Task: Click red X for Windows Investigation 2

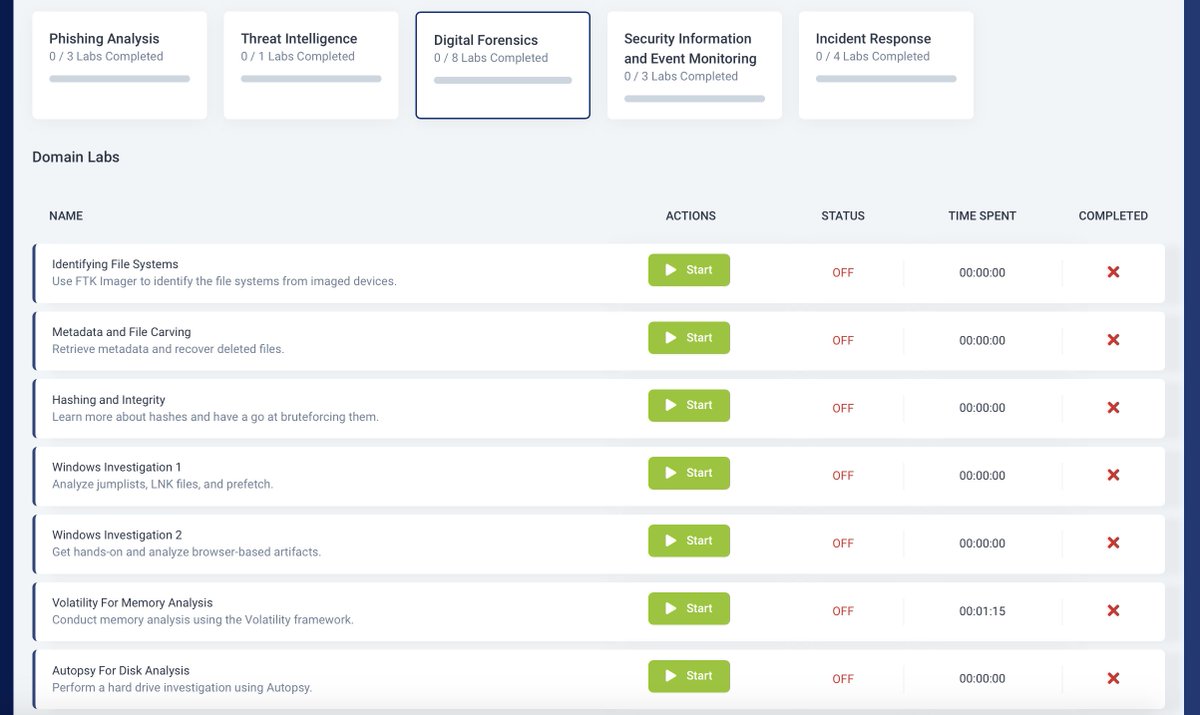Action: coord(1113,543)
